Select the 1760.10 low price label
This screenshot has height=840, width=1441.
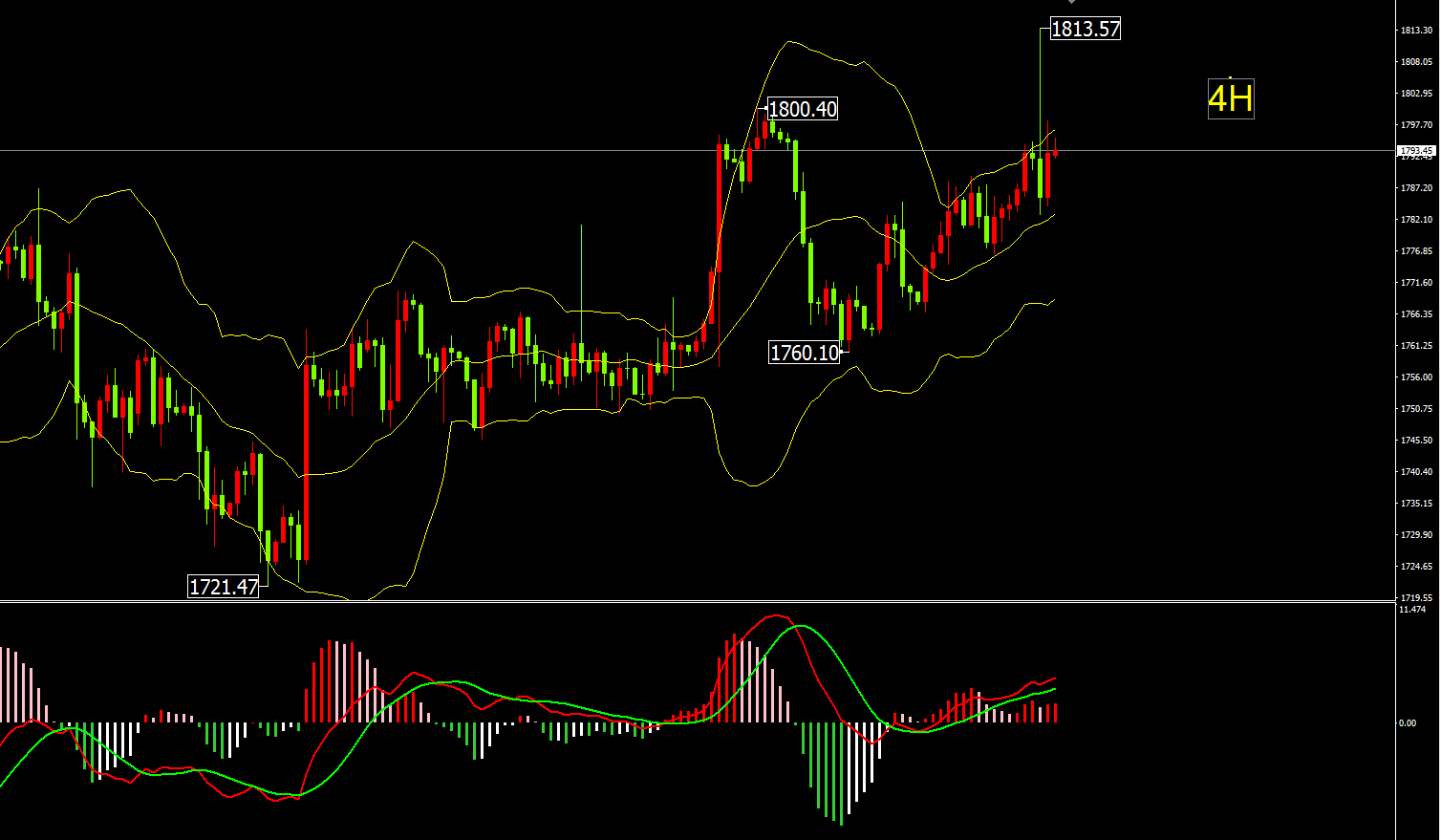click(x=805, y=353)
